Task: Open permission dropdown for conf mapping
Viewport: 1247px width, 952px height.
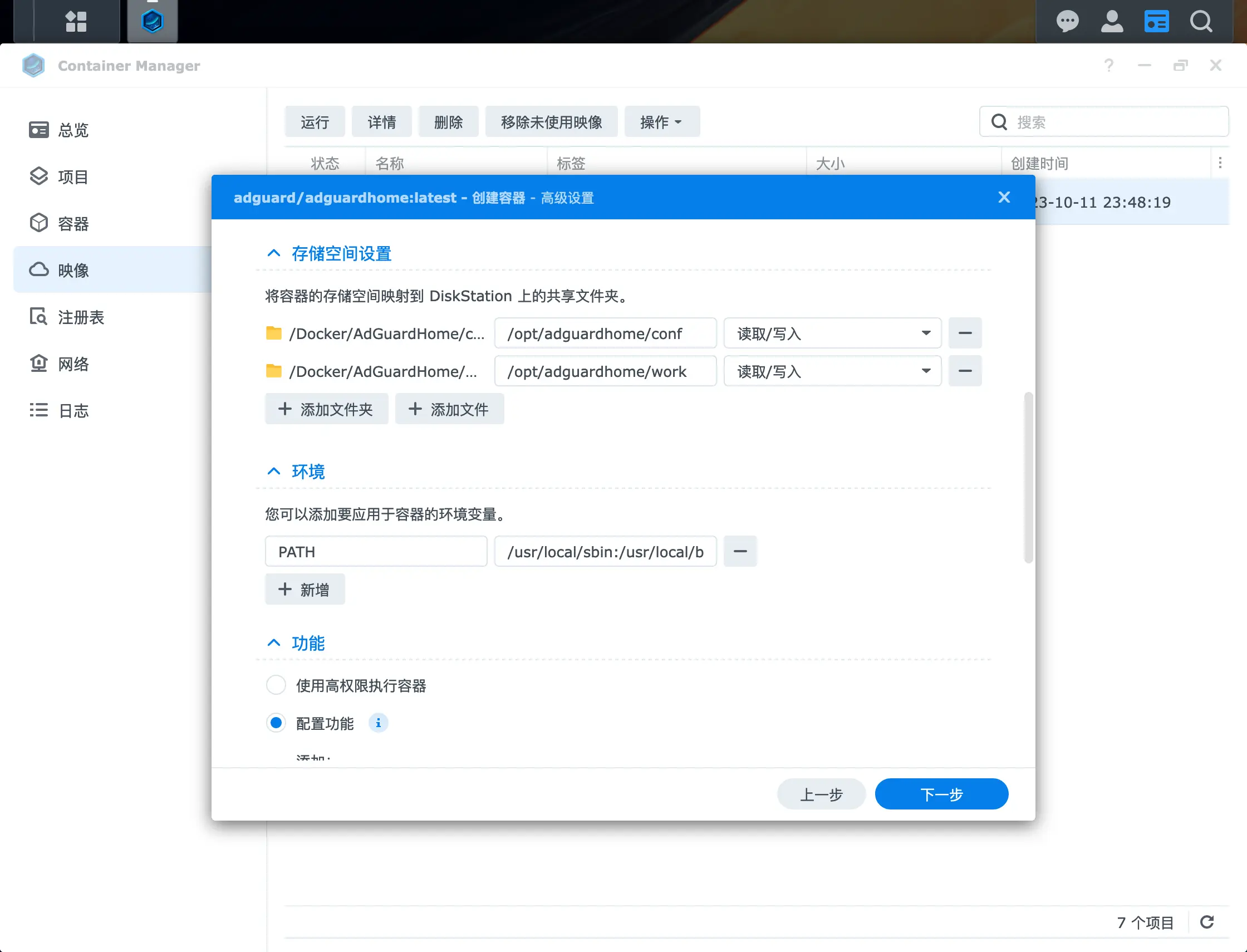Action: point(832,333)
